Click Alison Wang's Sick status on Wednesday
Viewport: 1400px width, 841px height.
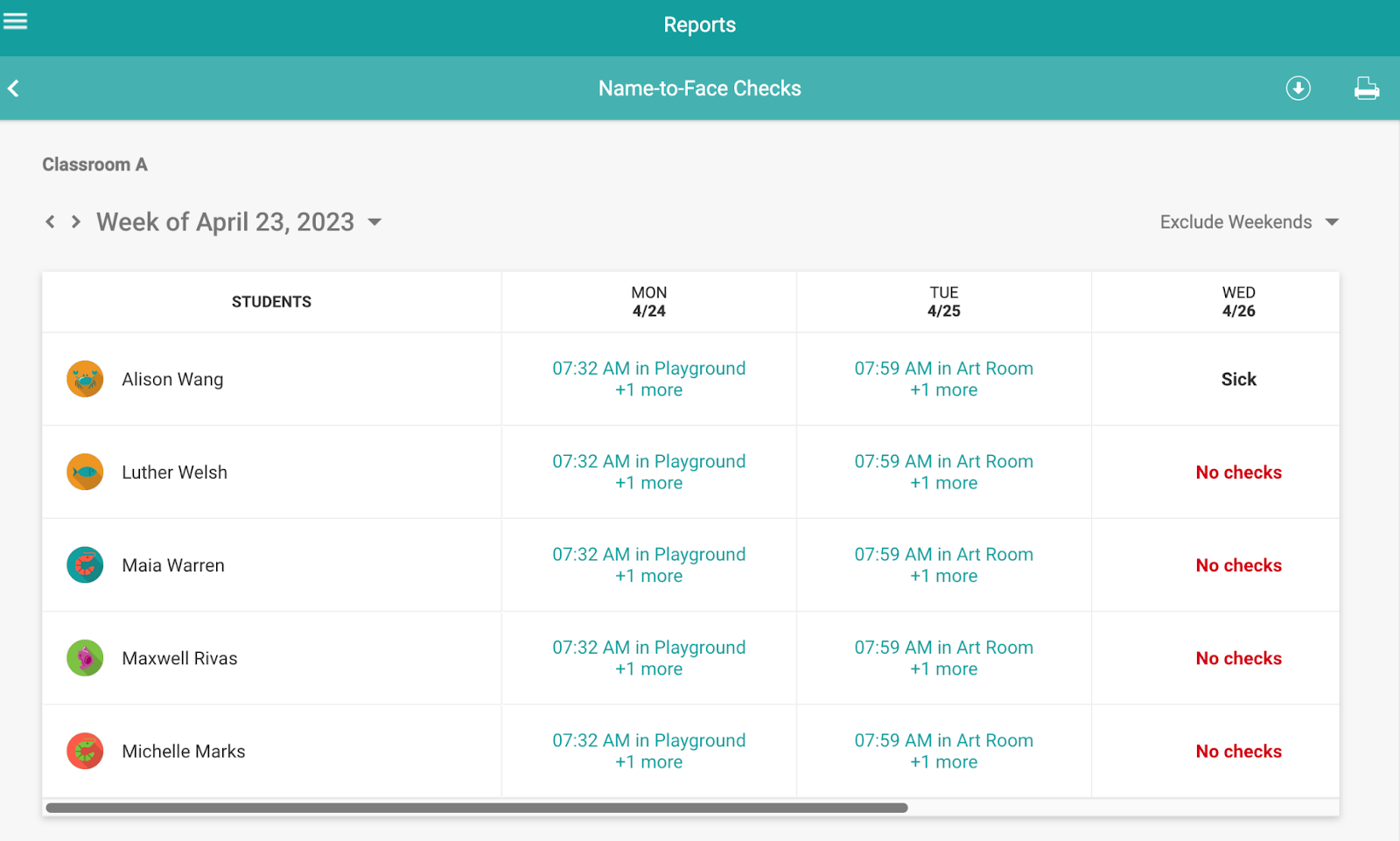[x=1238, y=379]
